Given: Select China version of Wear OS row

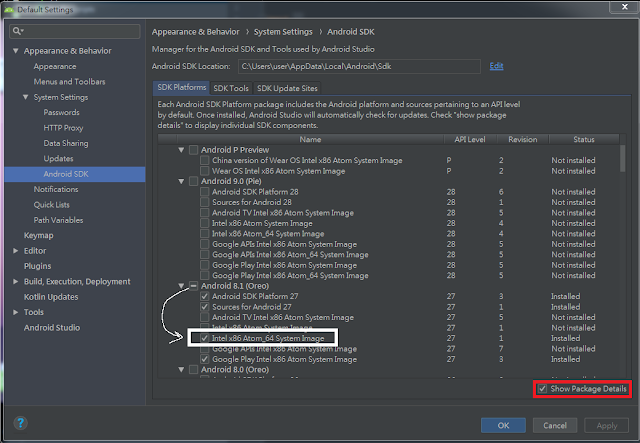Looking at the screenshot, I should pos(307,160).
